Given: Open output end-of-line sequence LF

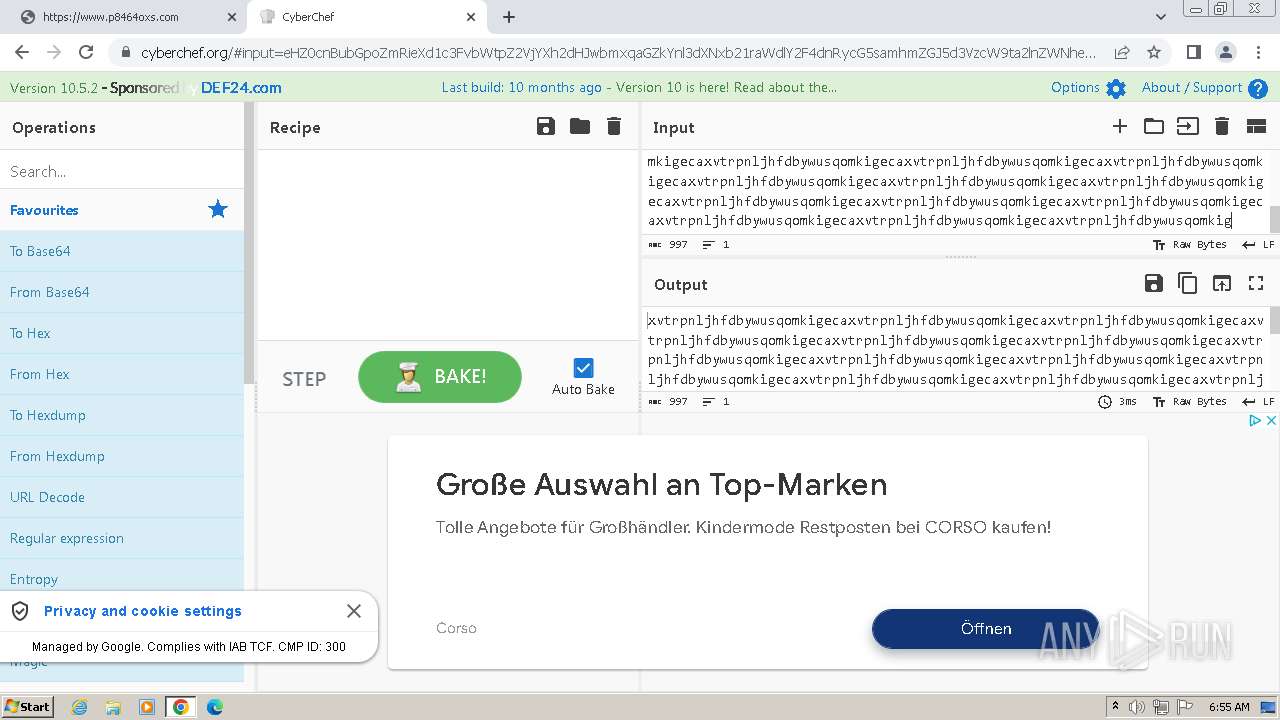Looking at the screenshot, I should 1258,401.
